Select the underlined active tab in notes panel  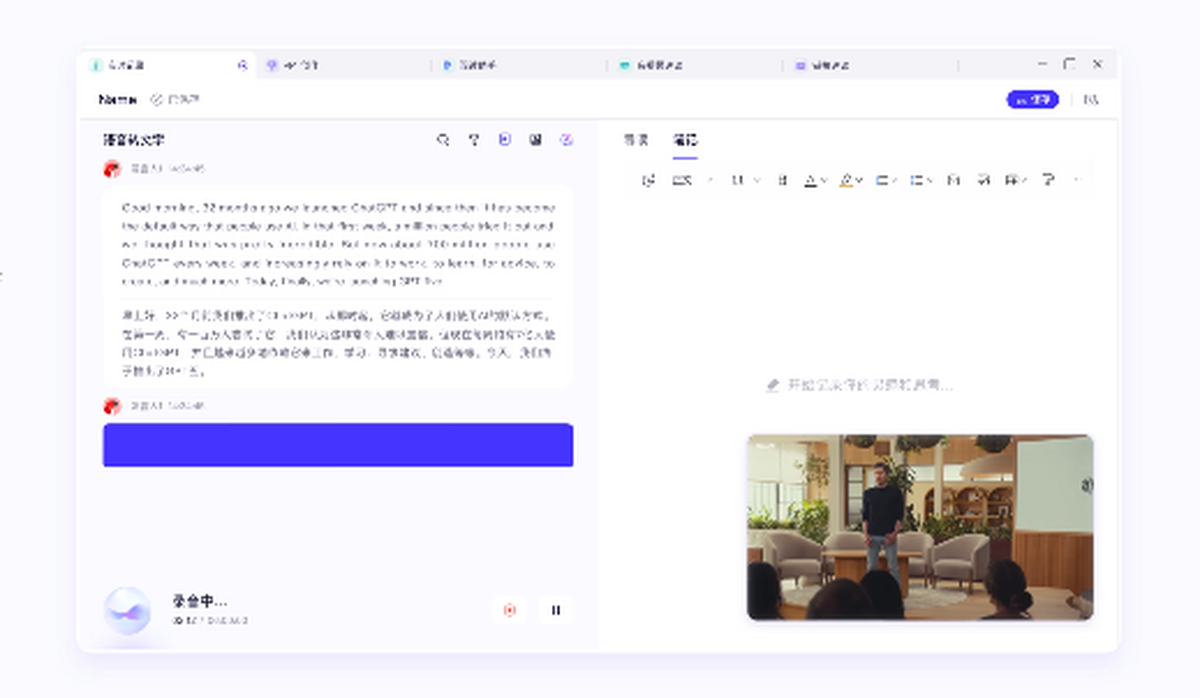[x=685, y=140]
